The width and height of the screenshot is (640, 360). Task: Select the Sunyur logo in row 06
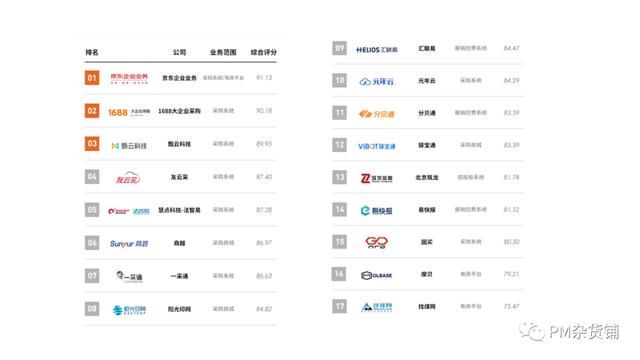click(129, 244)
